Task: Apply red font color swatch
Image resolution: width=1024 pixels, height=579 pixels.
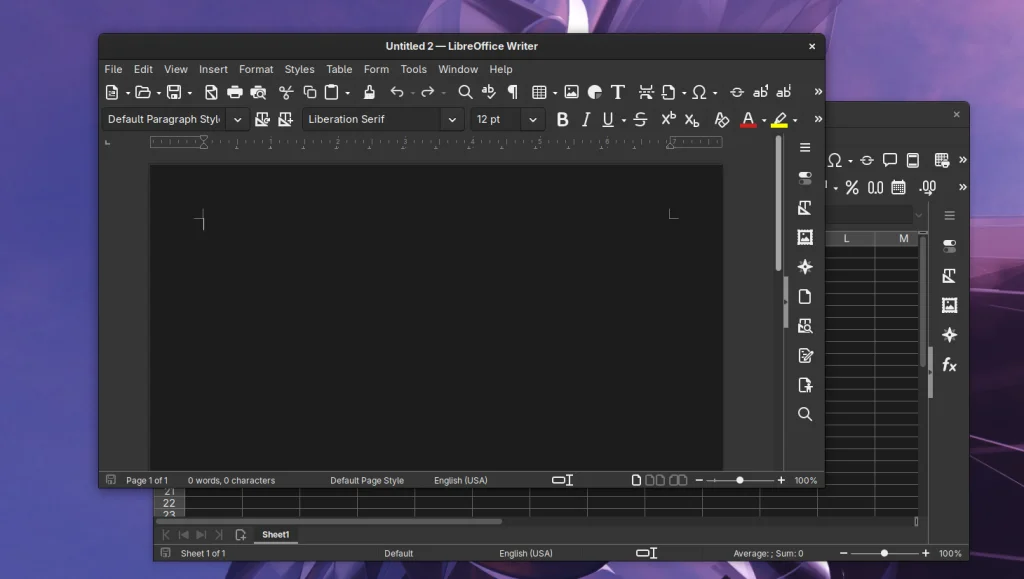Action: 748,119
